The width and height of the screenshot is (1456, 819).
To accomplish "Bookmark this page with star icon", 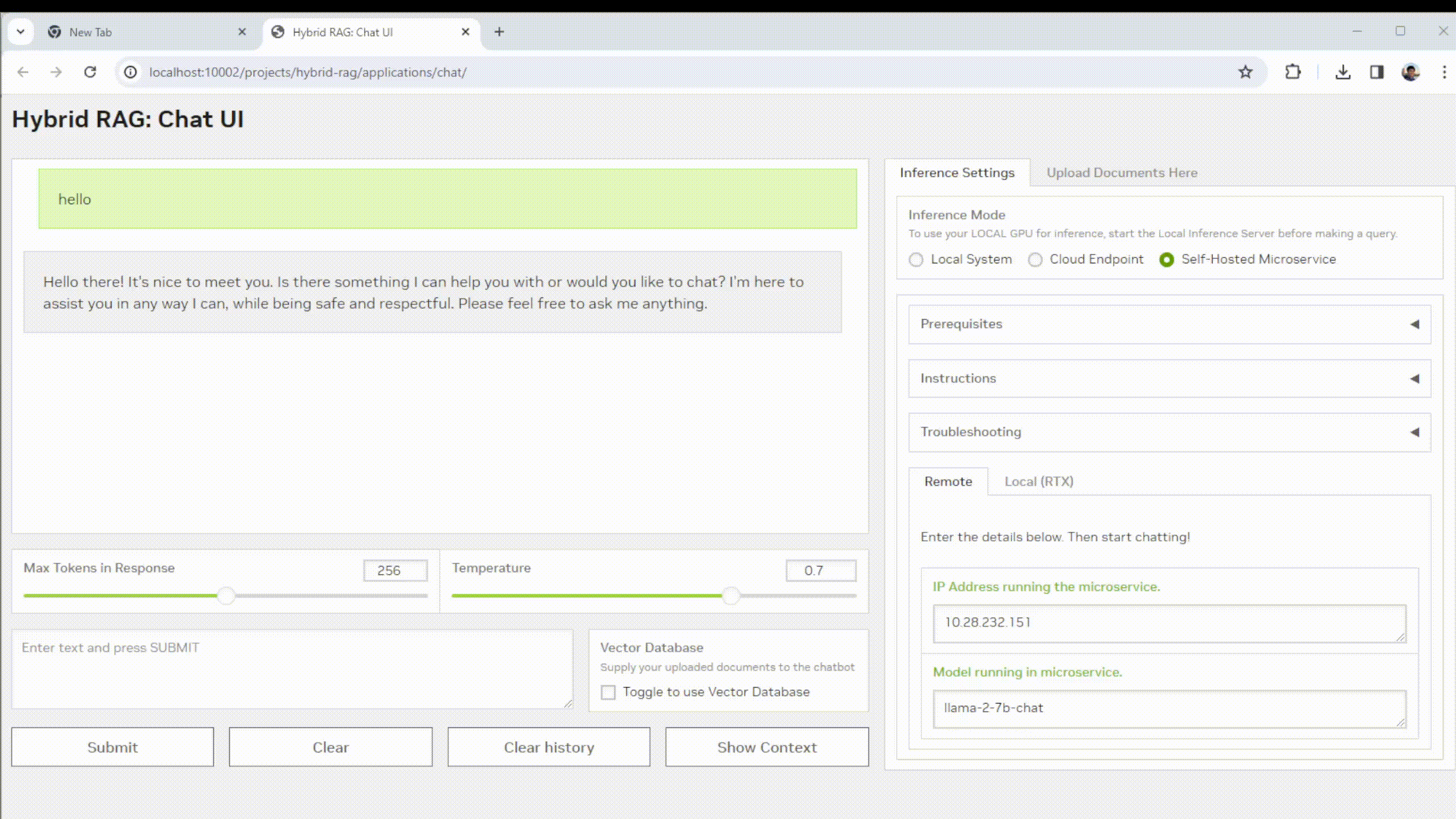I will pyautogui.click(x=1246, y=72).
